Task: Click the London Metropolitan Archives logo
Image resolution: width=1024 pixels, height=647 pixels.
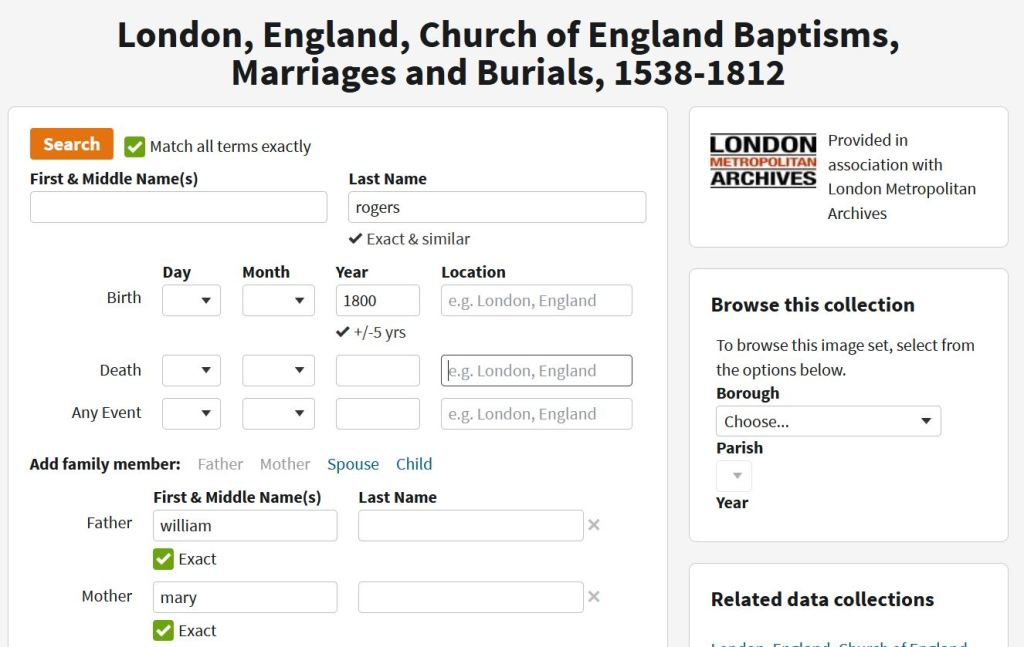Action: tap(763, 162)
